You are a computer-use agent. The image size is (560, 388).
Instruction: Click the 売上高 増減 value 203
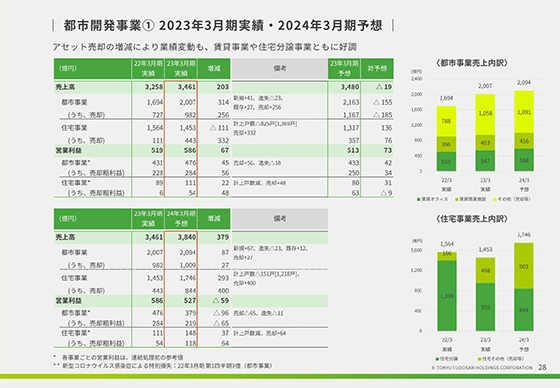[x=222, y=87]
